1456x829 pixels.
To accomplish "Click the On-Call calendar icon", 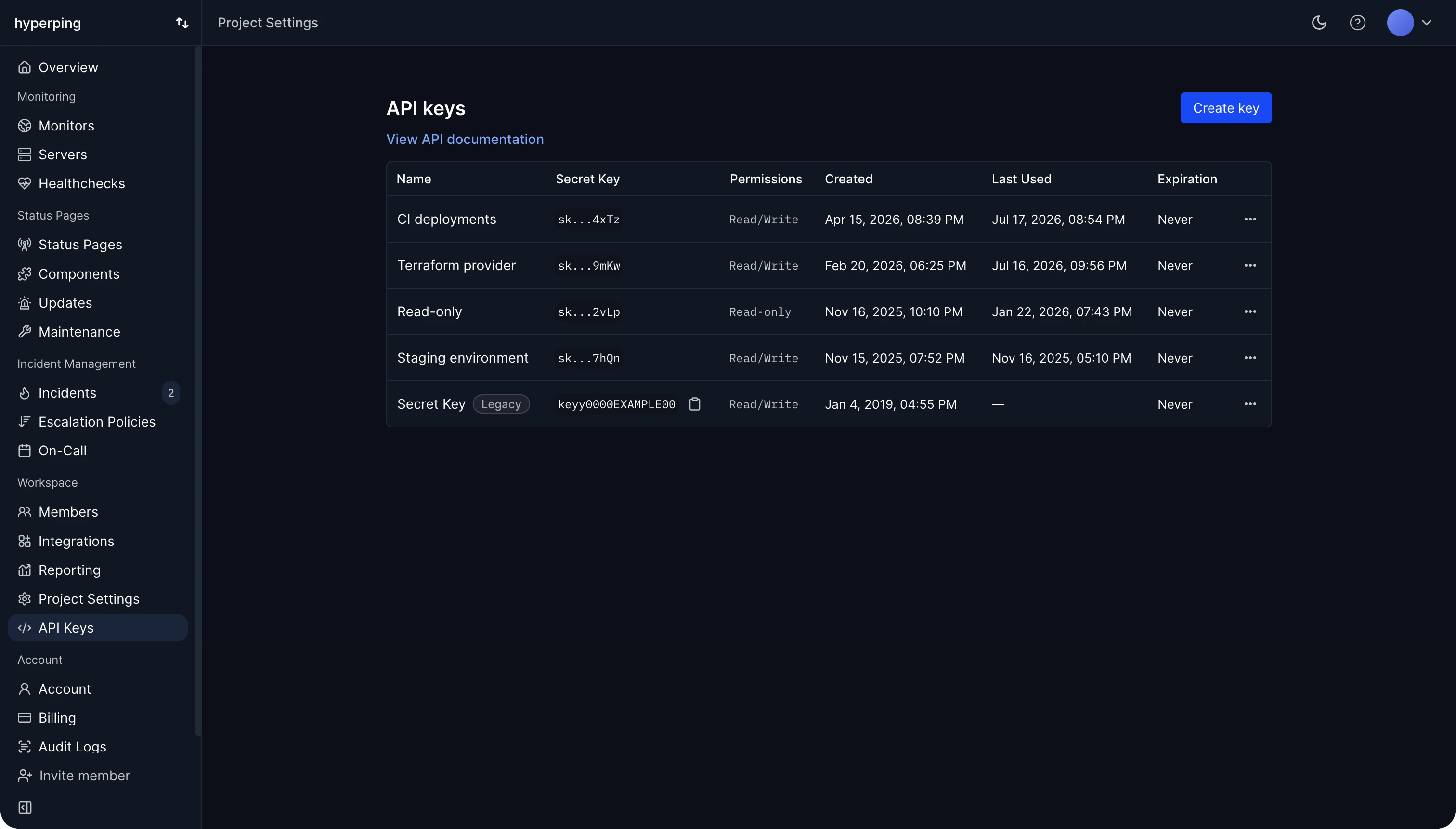I will pos(25,451).
